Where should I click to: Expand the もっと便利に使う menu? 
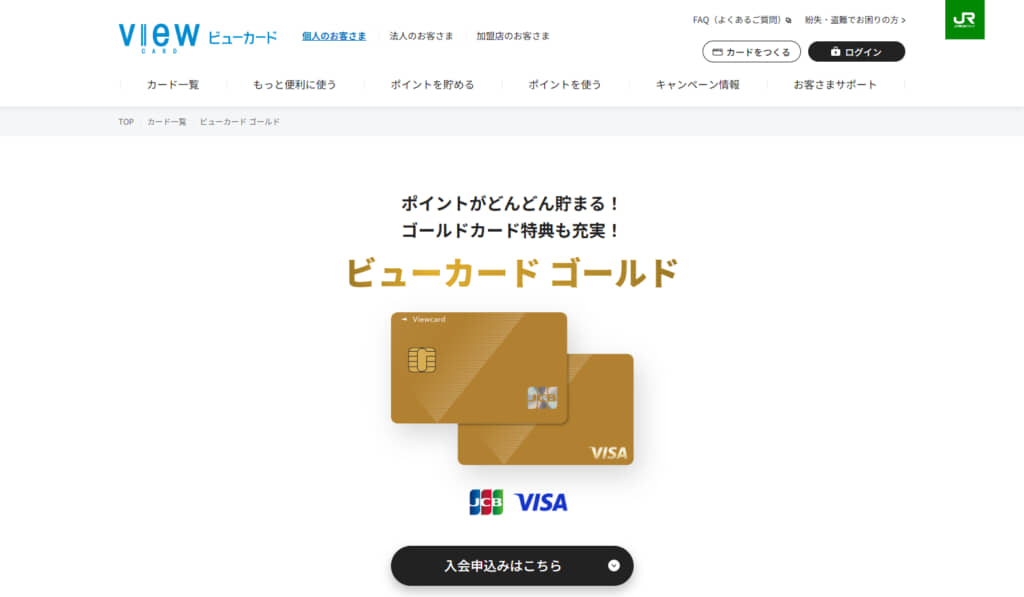click(x=295, y=85)
